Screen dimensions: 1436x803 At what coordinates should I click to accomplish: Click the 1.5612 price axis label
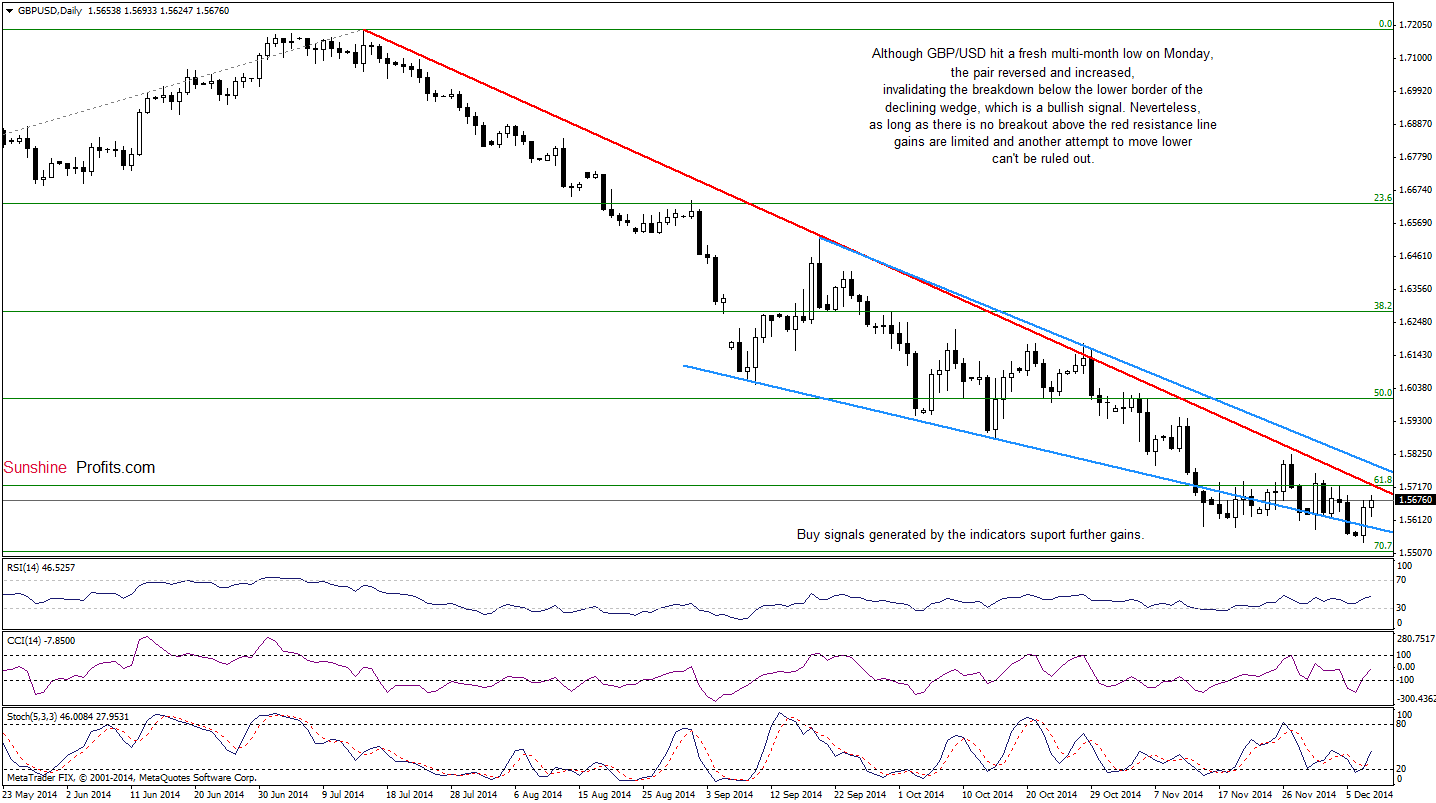(1414, 519)
